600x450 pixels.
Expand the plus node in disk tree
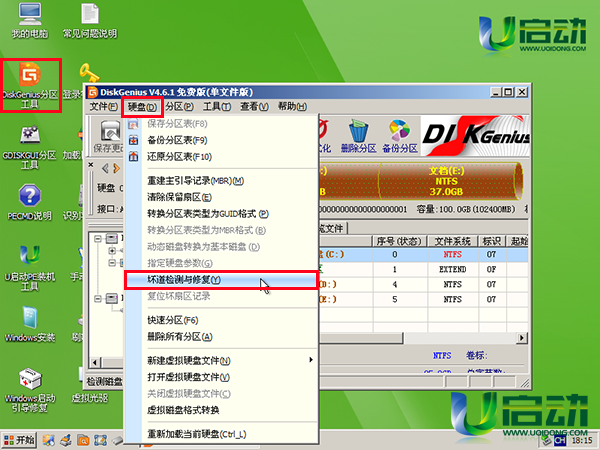(x=112, y=251)
